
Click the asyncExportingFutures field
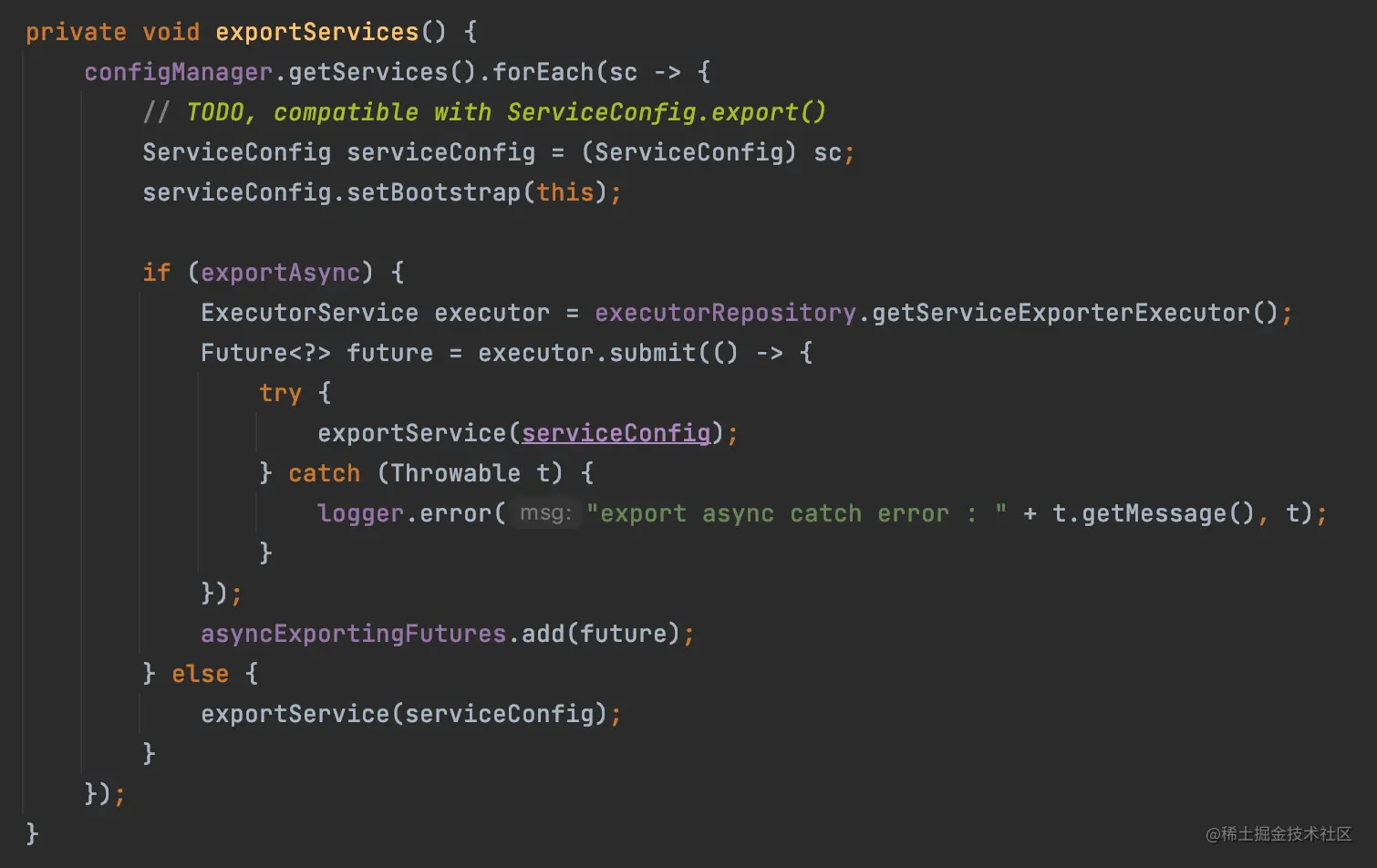coord(353,634)
